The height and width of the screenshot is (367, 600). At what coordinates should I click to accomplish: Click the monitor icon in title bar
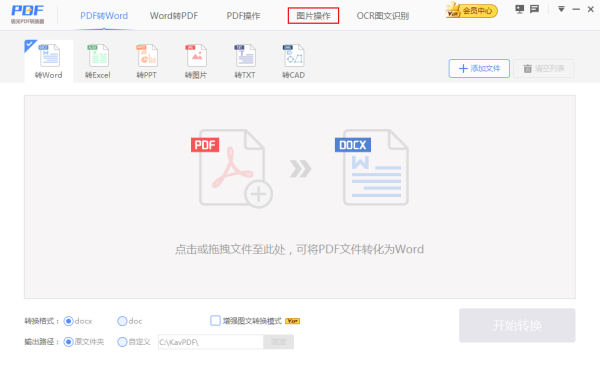click(519, 9)
